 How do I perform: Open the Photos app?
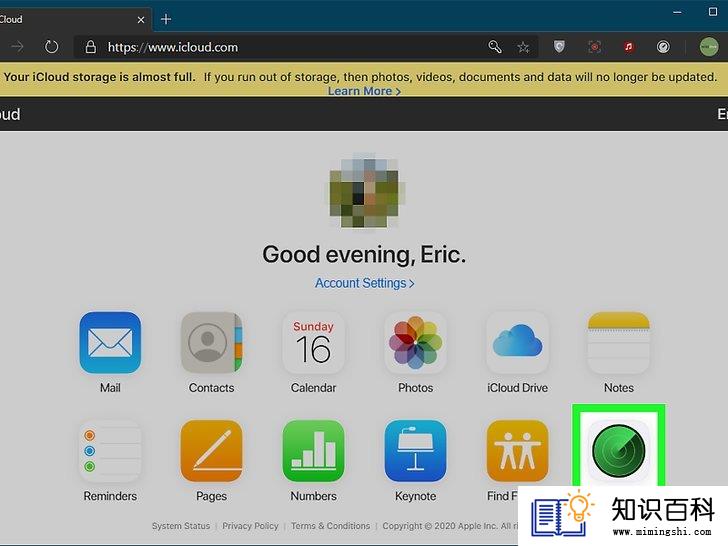(x=416, y=343)
